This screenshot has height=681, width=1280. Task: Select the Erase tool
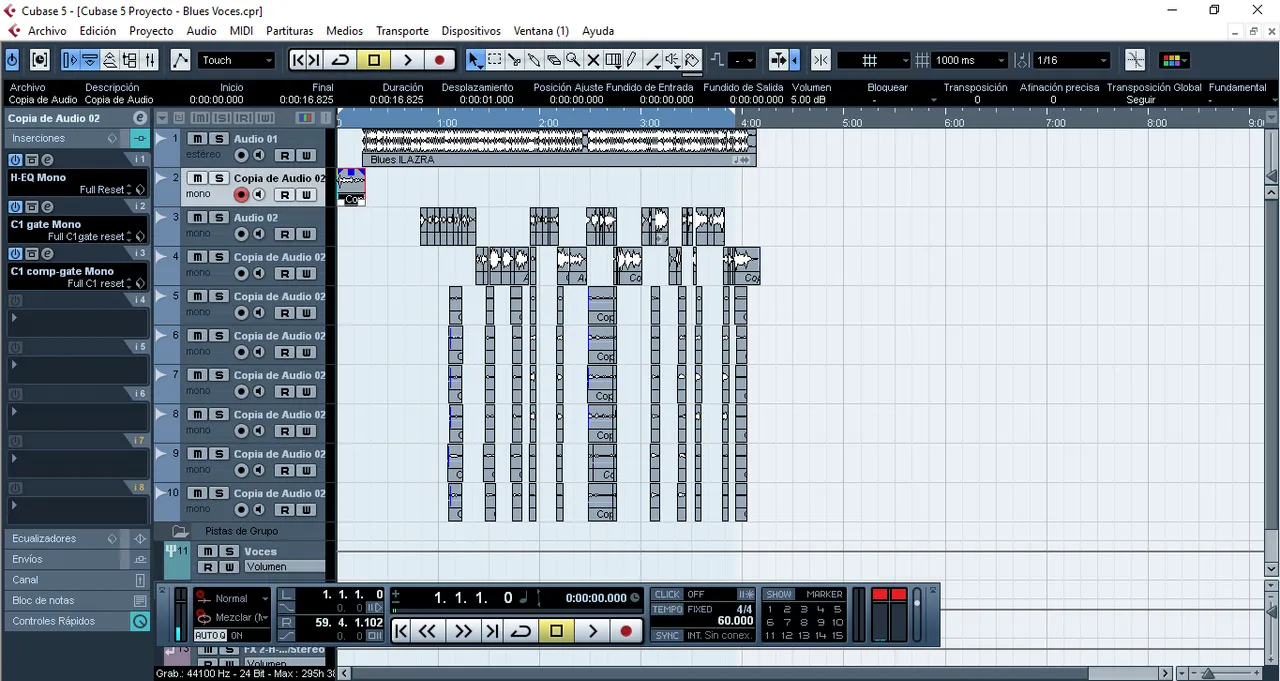pos(553,60)
